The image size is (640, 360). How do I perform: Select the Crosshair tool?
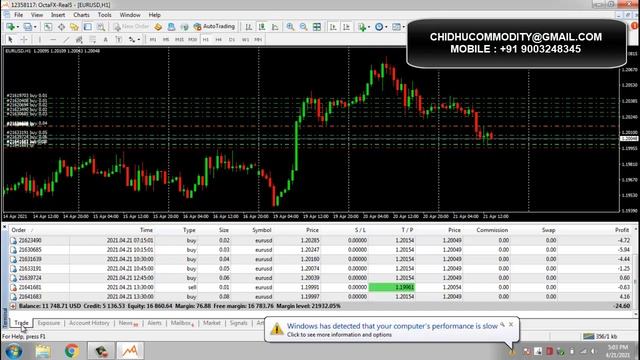(x=24, y=40)
